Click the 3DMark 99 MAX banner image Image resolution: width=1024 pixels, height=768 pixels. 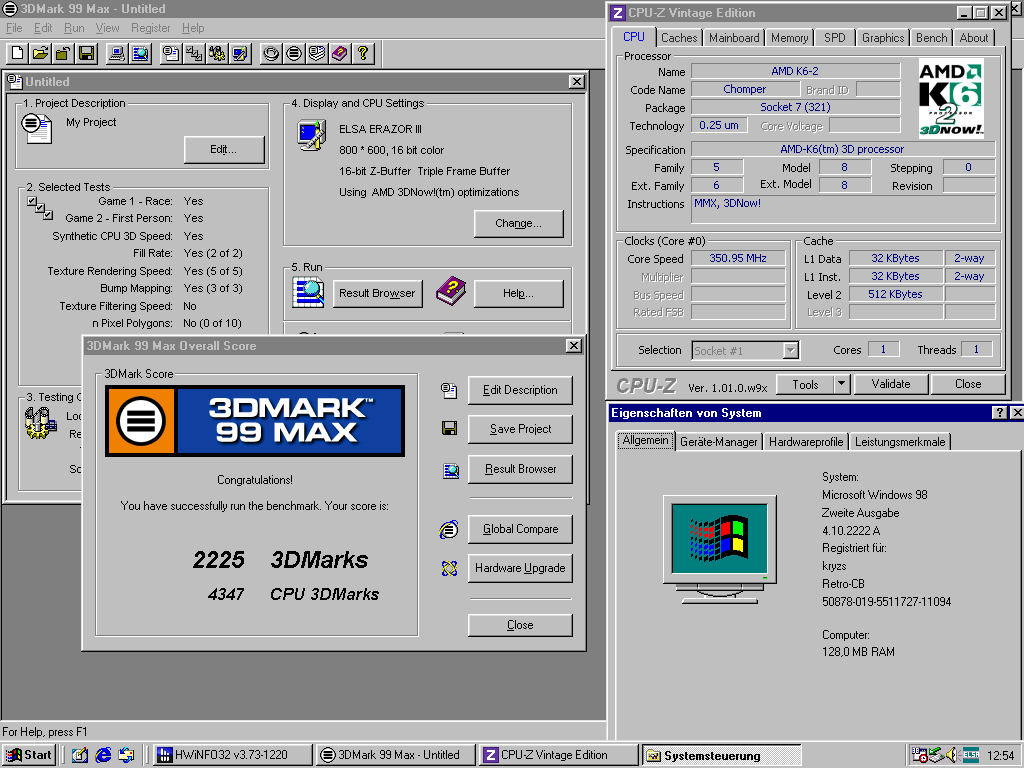pyautogui.click(x=255, y=421)
